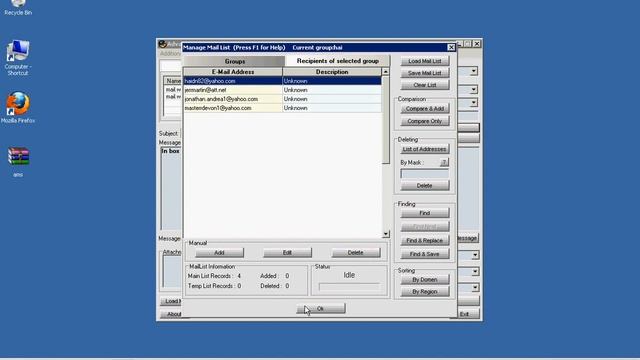
Task: Select the jesmartin@att.net row
Action: 282,90
